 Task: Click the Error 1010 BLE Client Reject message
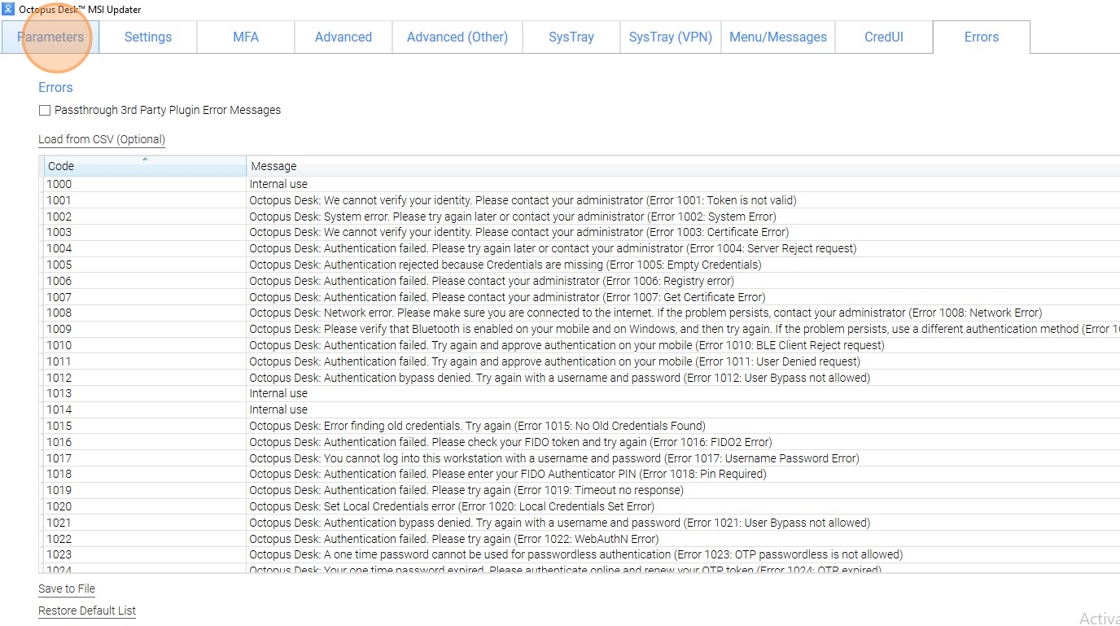point(567,345)
